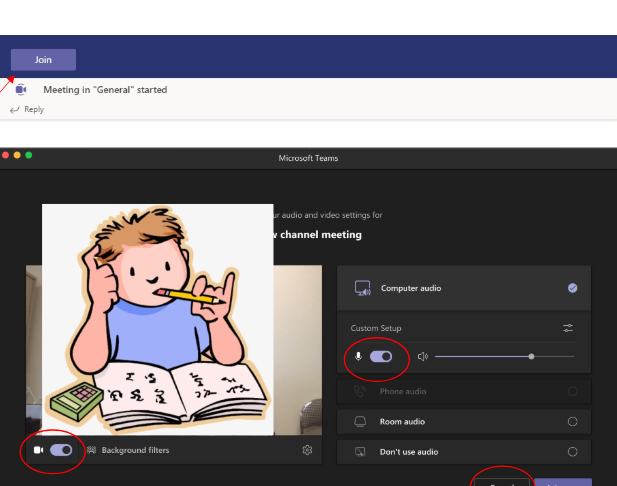Screen dimensions: 617x486
Task: Click the meeting camera icon beside 'Meeting in General started'
Action: tap(21, 90)
